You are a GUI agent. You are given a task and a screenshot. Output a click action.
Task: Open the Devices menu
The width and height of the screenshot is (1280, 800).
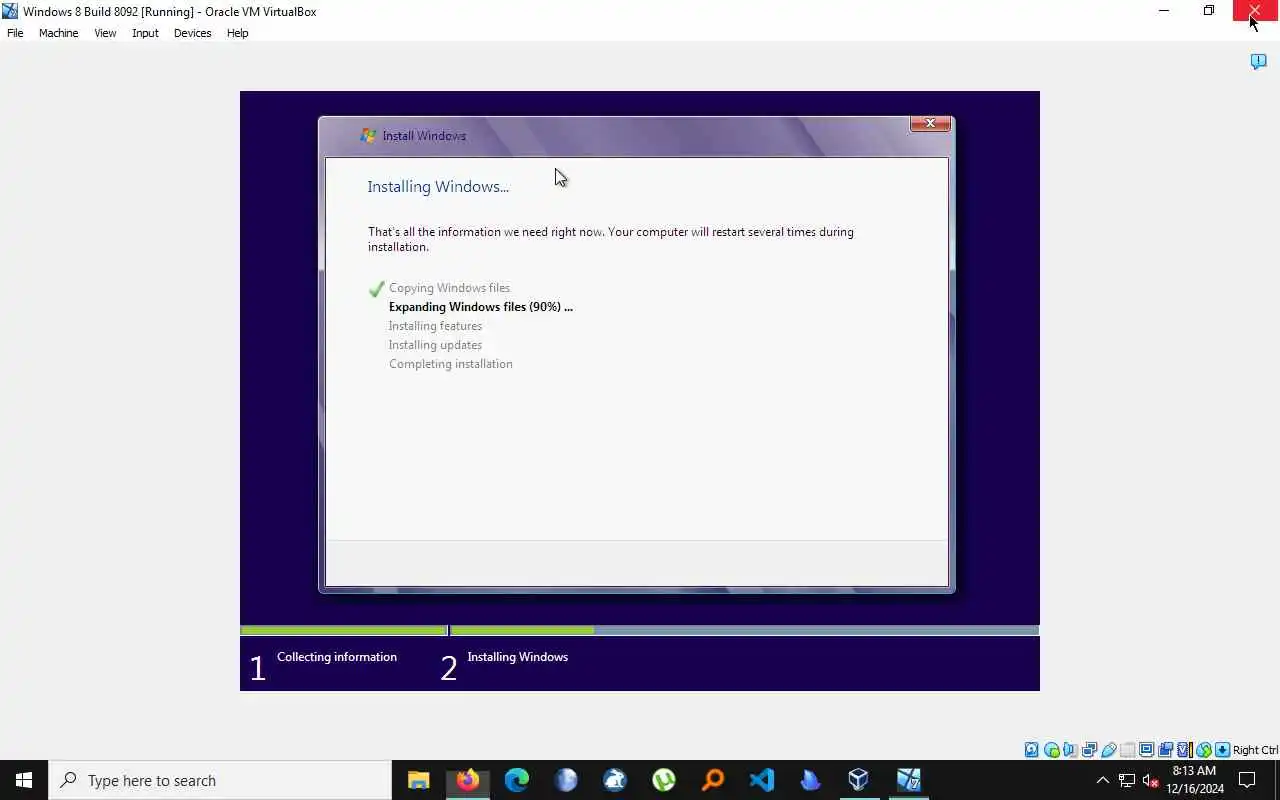[x=192, y=33]
